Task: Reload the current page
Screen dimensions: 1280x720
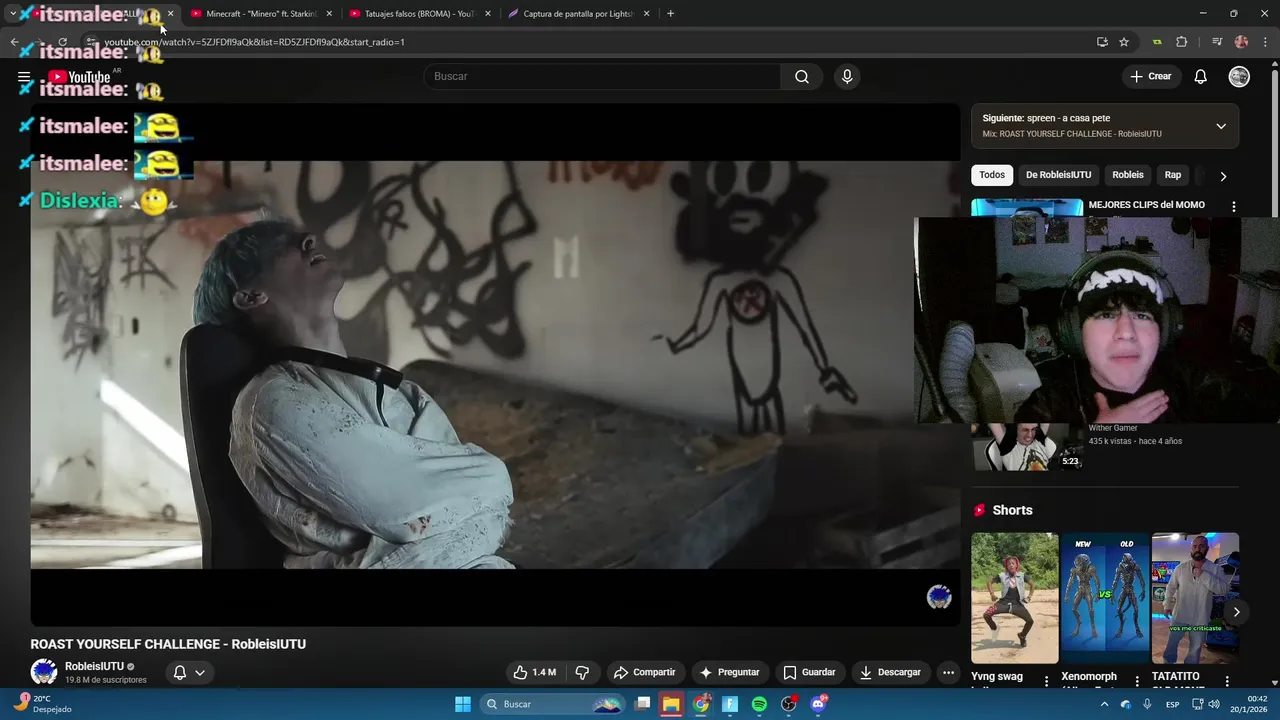Action: [62, 42]
